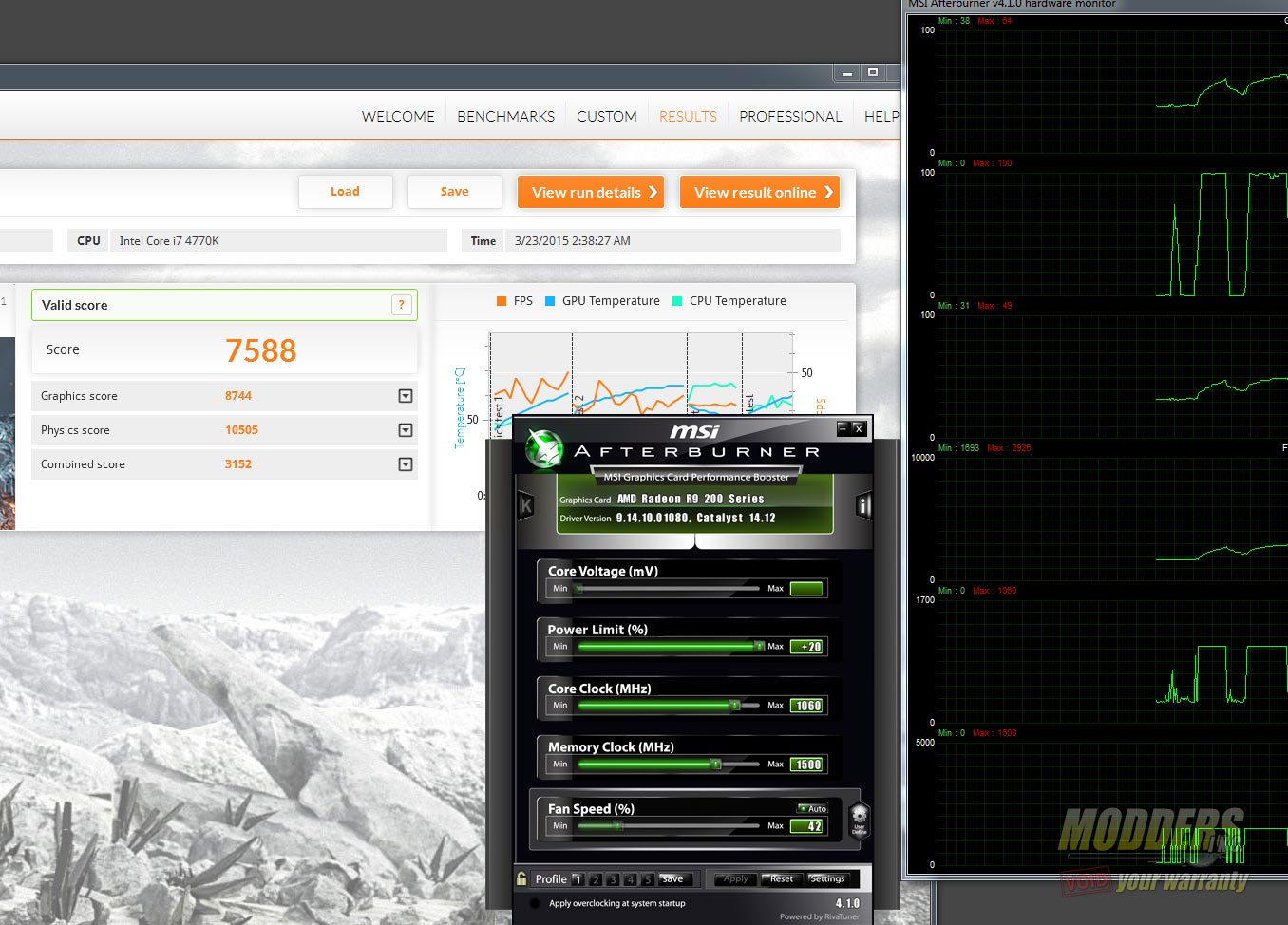Open the HELP tab
Viewport: 1288px width, 925px height.
(x=881, y=116)
